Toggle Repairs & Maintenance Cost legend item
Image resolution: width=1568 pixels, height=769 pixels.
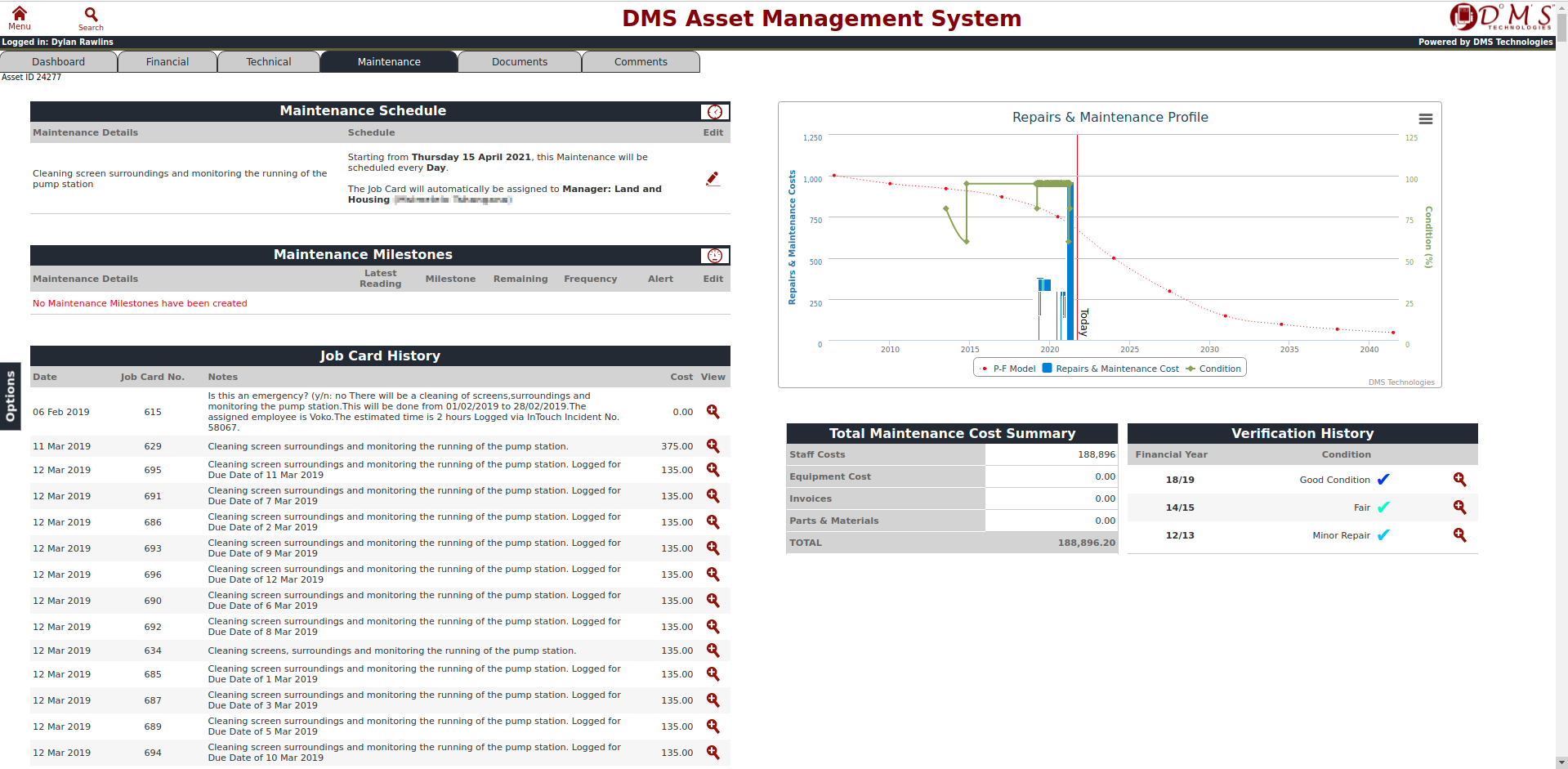tap(1110, 369)
